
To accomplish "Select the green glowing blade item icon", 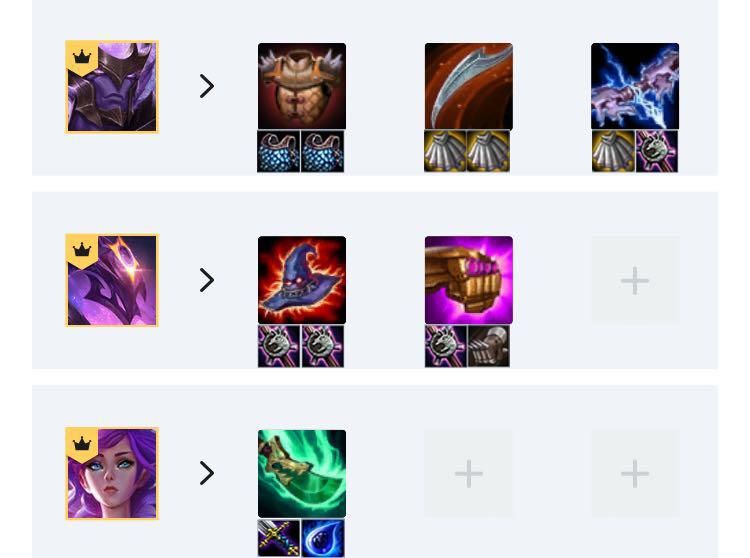I will tap(302, 473).
